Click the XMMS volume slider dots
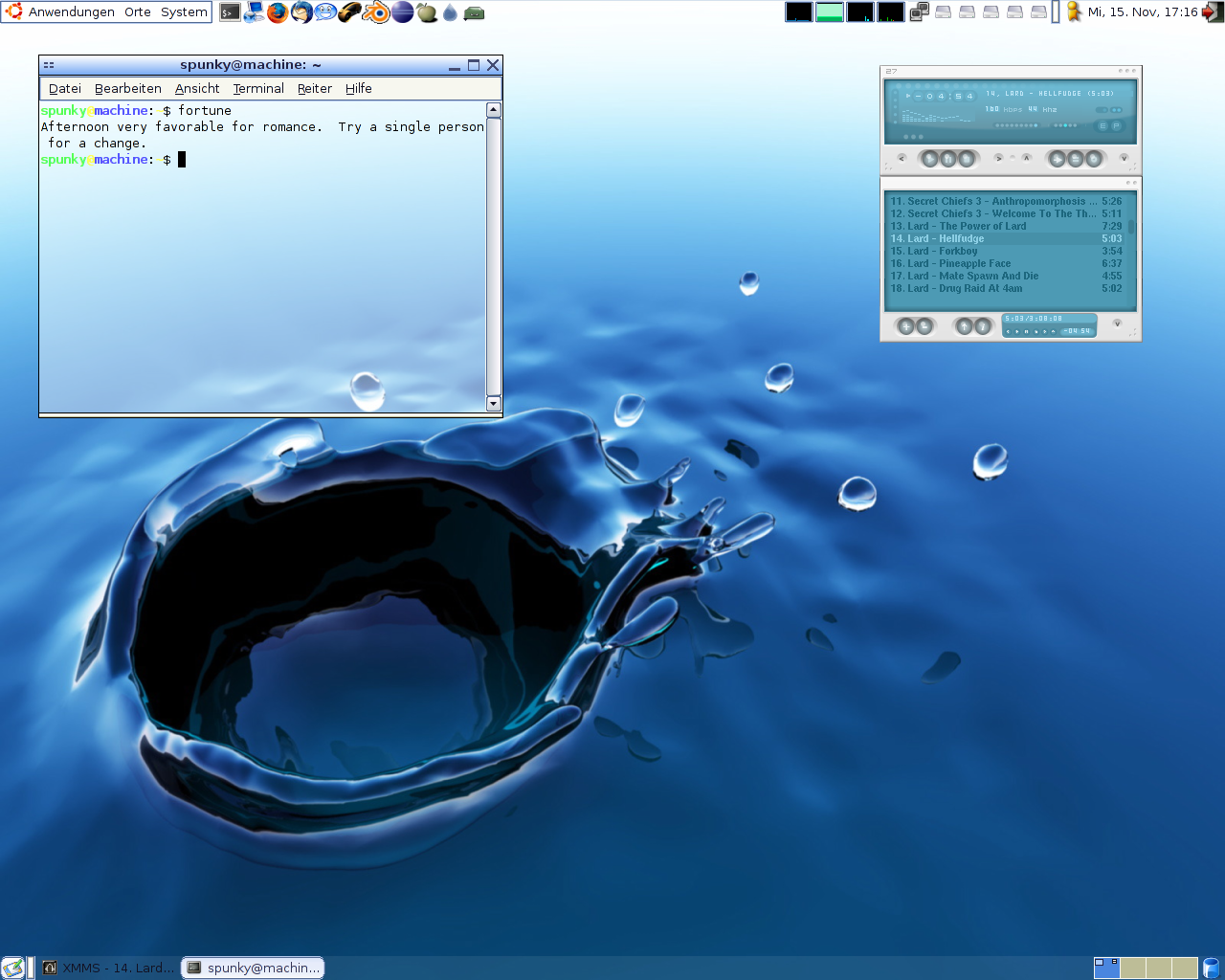 pos(1014,125)
